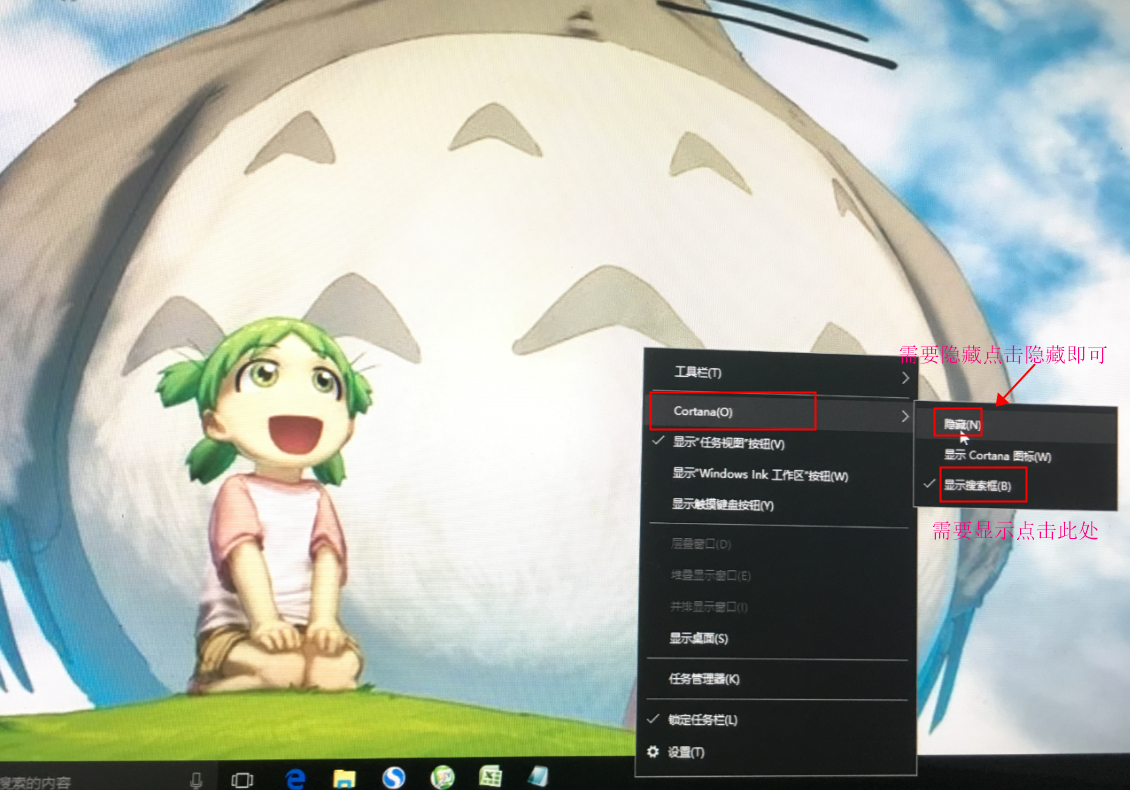Open Excel from the taskbar
1130x790 pixels.
click(x=490, y=776)
